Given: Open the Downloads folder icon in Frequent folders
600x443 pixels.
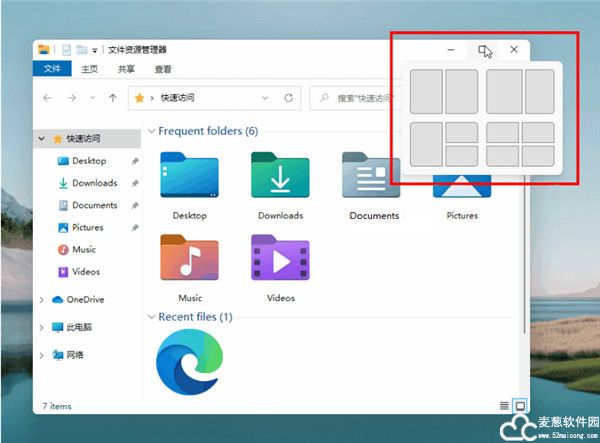Looking at the screenshot, I should [280, 175].
